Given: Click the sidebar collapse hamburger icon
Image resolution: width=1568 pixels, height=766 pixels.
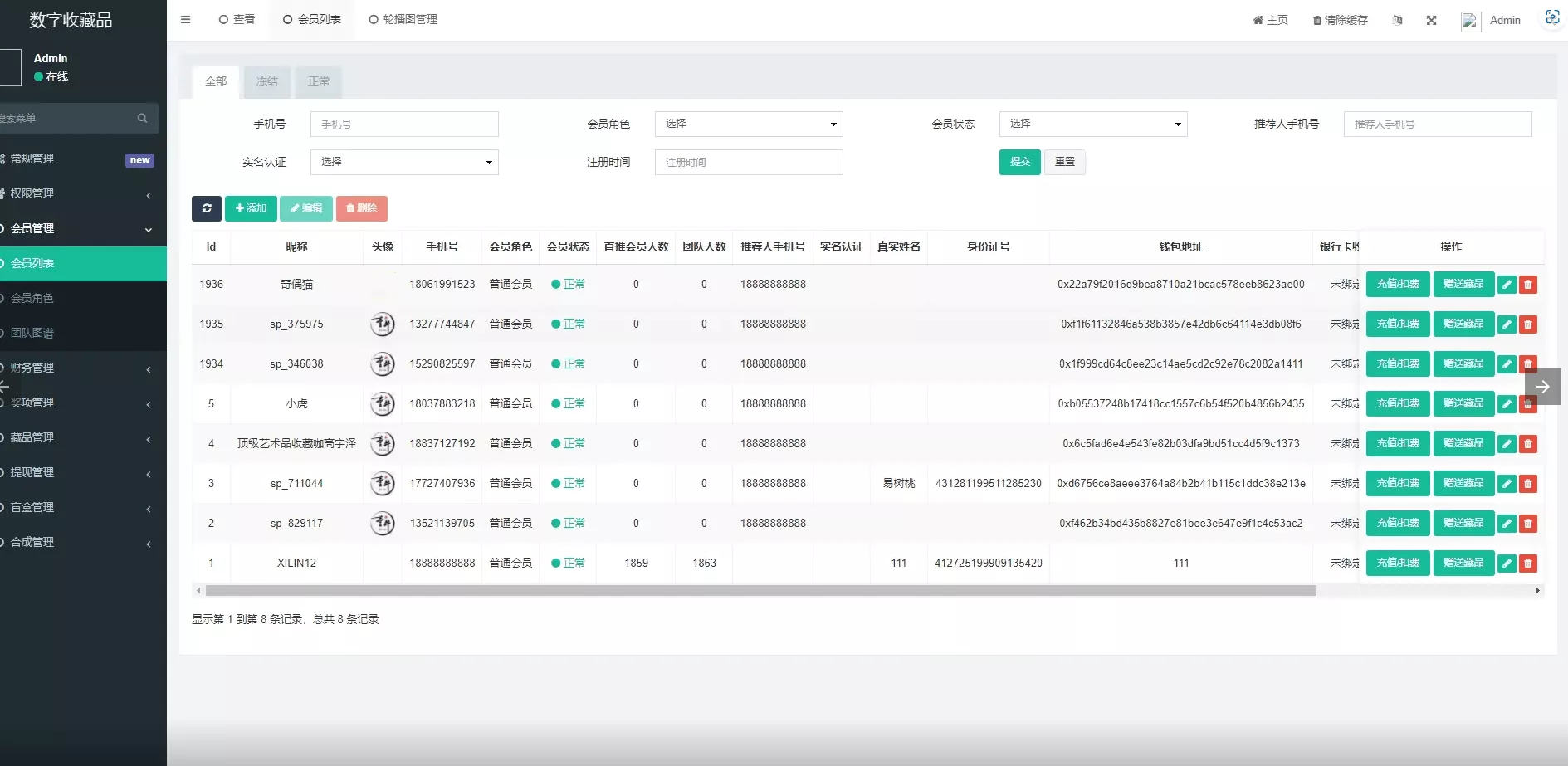Looking at the screenshot, I should (185, 19).
